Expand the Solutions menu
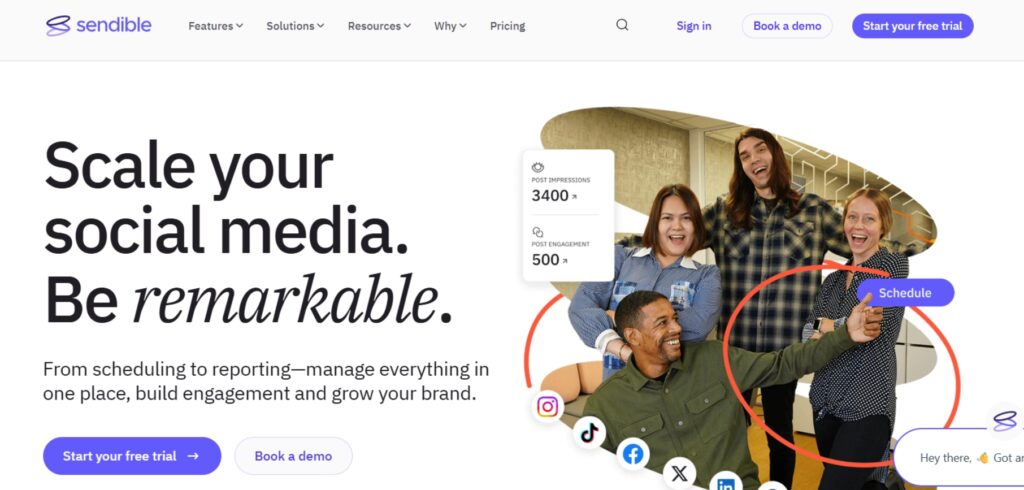The height and width of the screenshot is (490, 1024). click(x=295, y=26)
